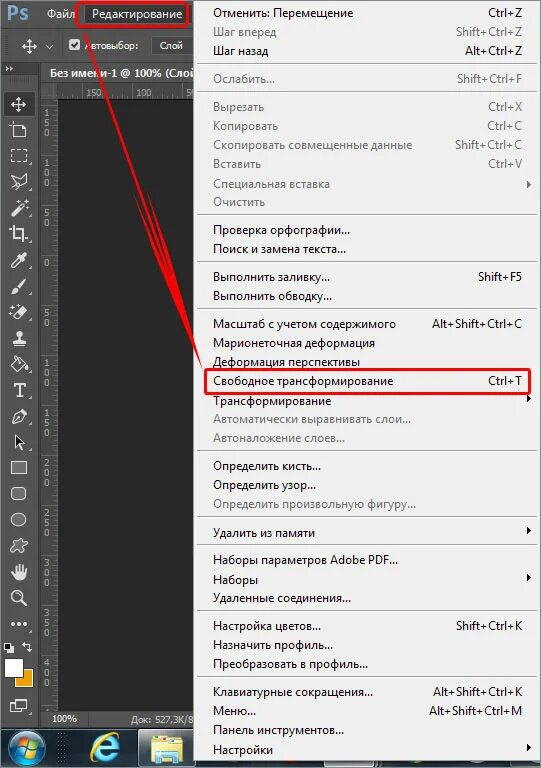Switch to the Без имени-1 document tab
This screenshot has width=541, height=768.
coord(120,73)
